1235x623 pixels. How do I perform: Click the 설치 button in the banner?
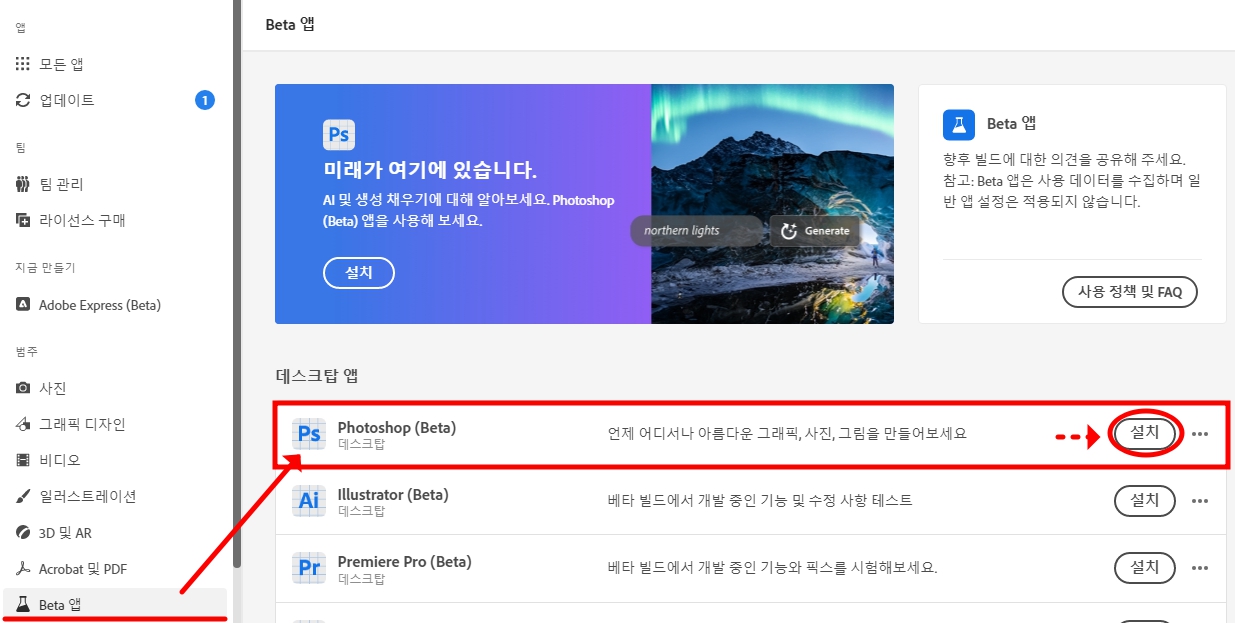pyautogui.click(x=359, y=273)
